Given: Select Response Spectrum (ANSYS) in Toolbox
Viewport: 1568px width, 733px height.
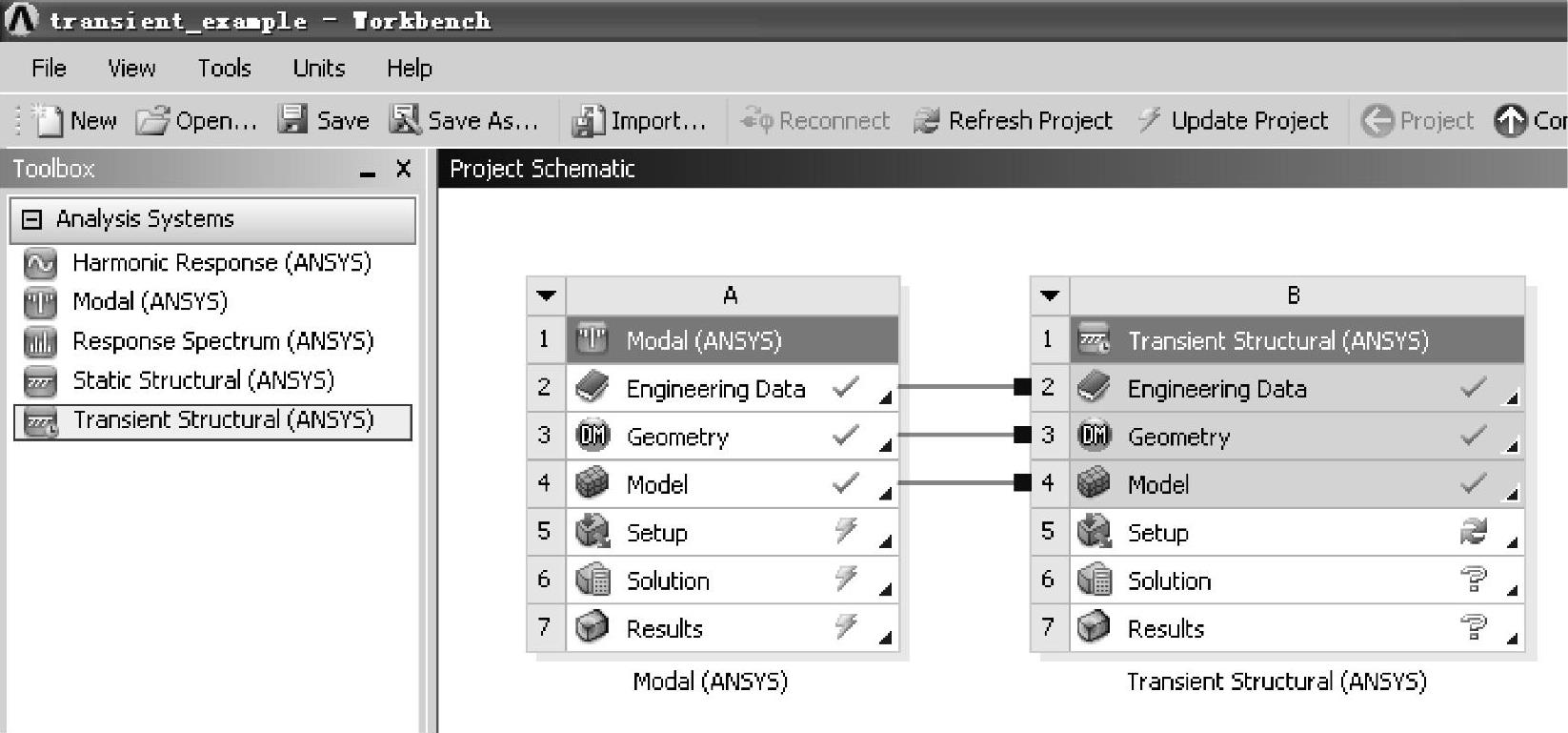Looking at the screenshot, I should tap(223, 341).
